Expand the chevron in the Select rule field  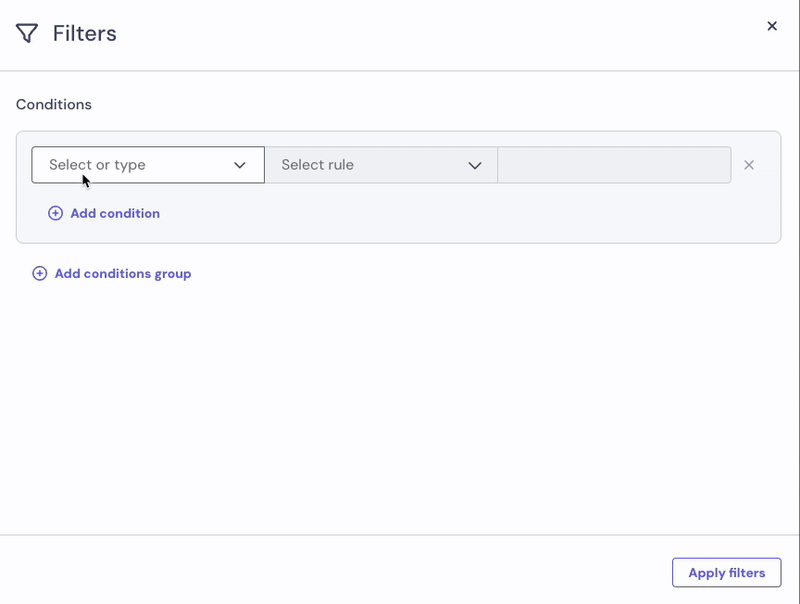coord(474,165)
